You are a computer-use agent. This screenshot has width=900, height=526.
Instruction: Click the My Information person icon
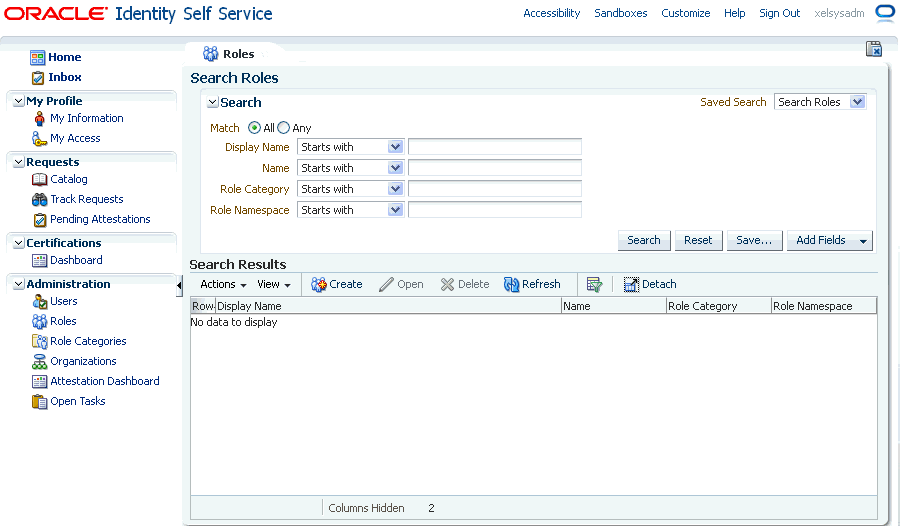tap(39, 119)
